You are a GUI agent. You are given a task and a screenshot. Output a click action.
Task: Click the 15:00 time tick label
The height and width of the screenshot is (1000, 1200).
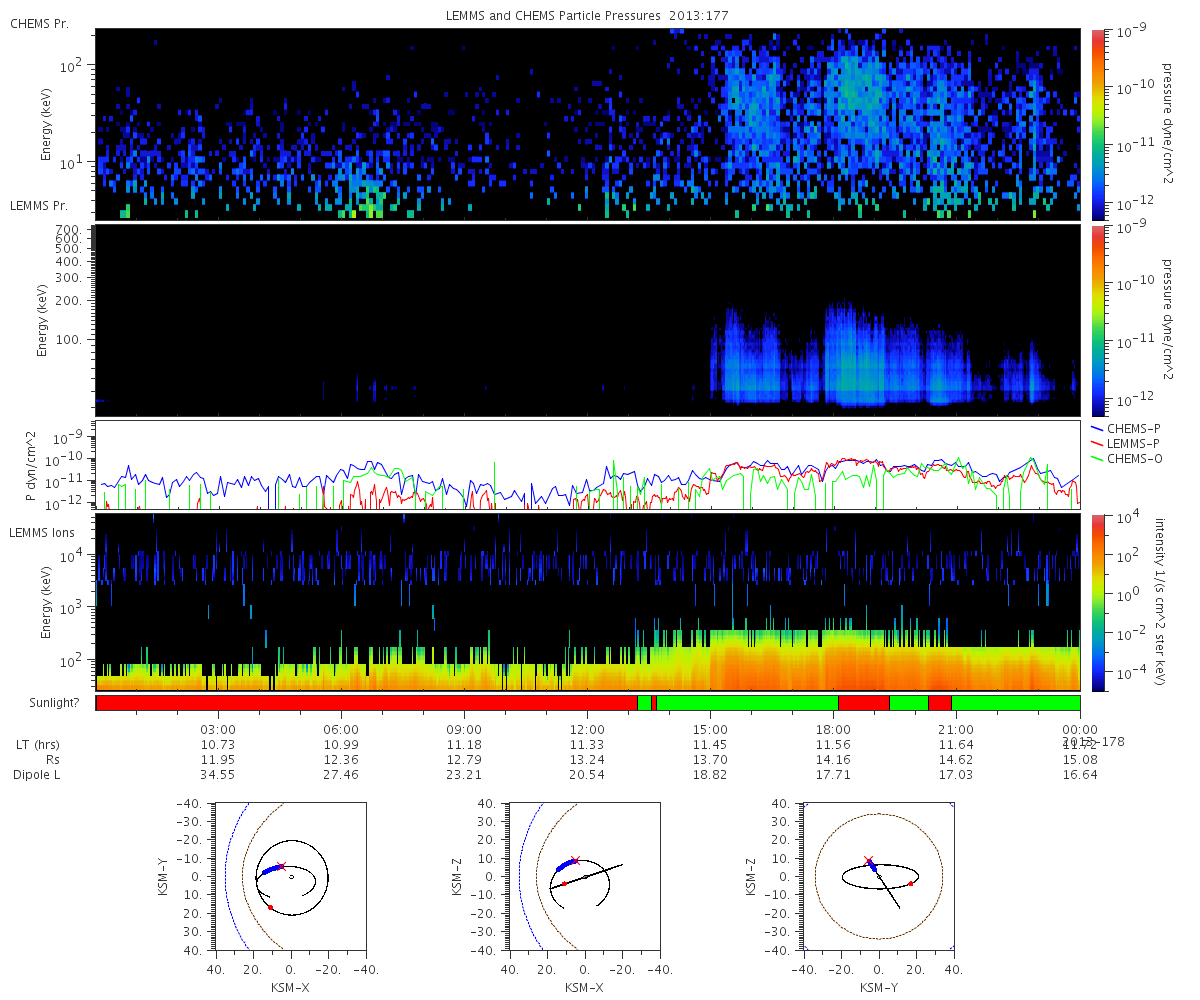click(x=710, y=730)
